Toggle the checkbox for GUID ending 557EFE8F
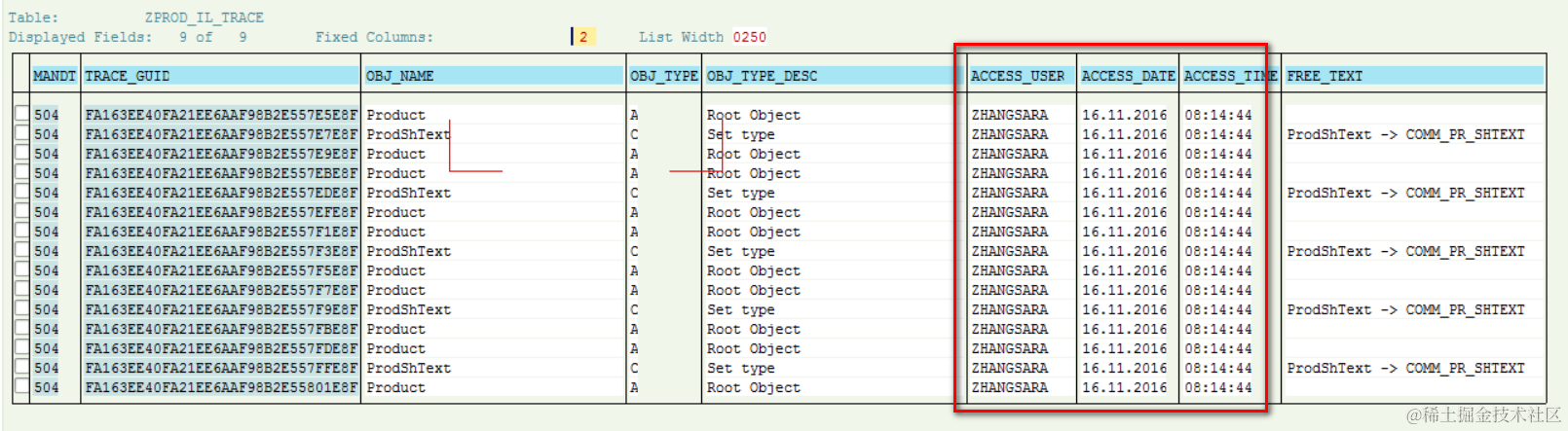Viewport: 1568px width, 431px height. tap(21, 211)
